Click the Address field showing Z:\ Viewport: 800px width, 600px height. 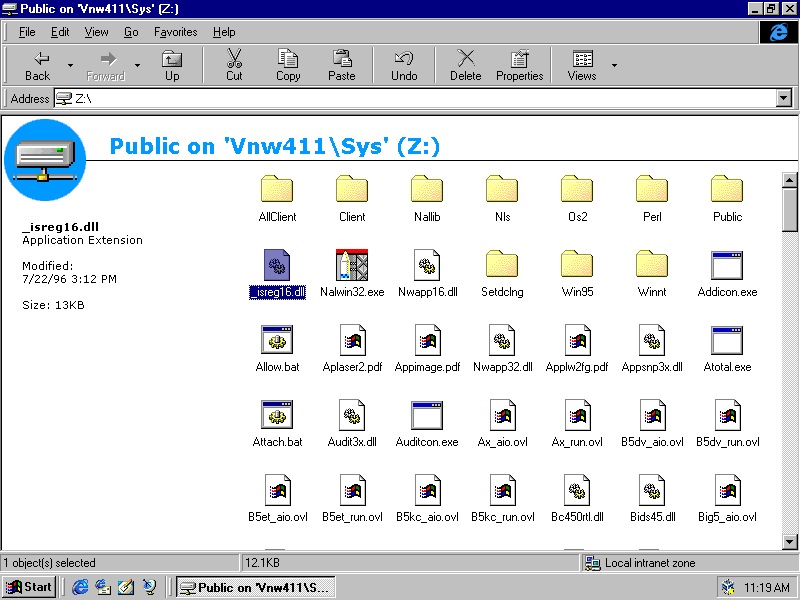415,98
